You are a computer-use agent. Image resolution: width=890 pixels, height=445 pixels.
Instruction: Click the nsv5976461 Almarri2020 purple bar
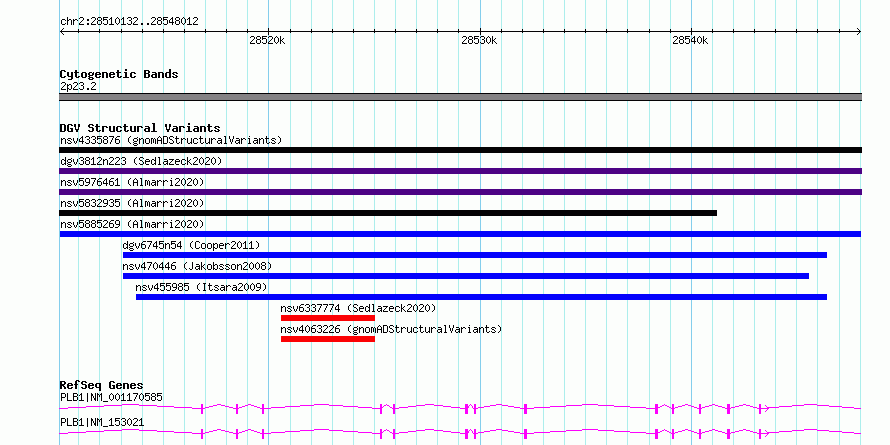point(460,192)
